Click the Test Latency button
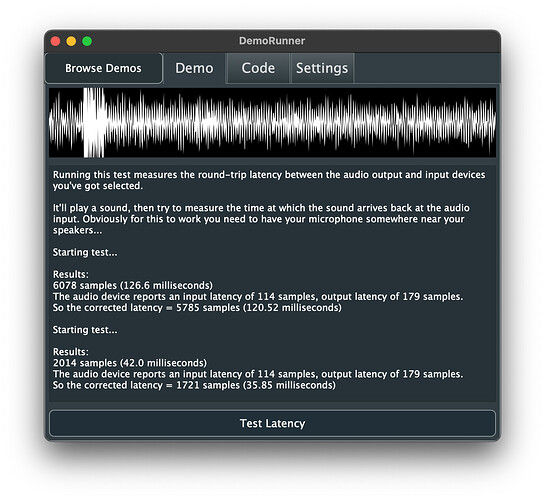Image resolution: width=545 pixels, height=500 pixels. pyautogui.click(x=272, y=423)
